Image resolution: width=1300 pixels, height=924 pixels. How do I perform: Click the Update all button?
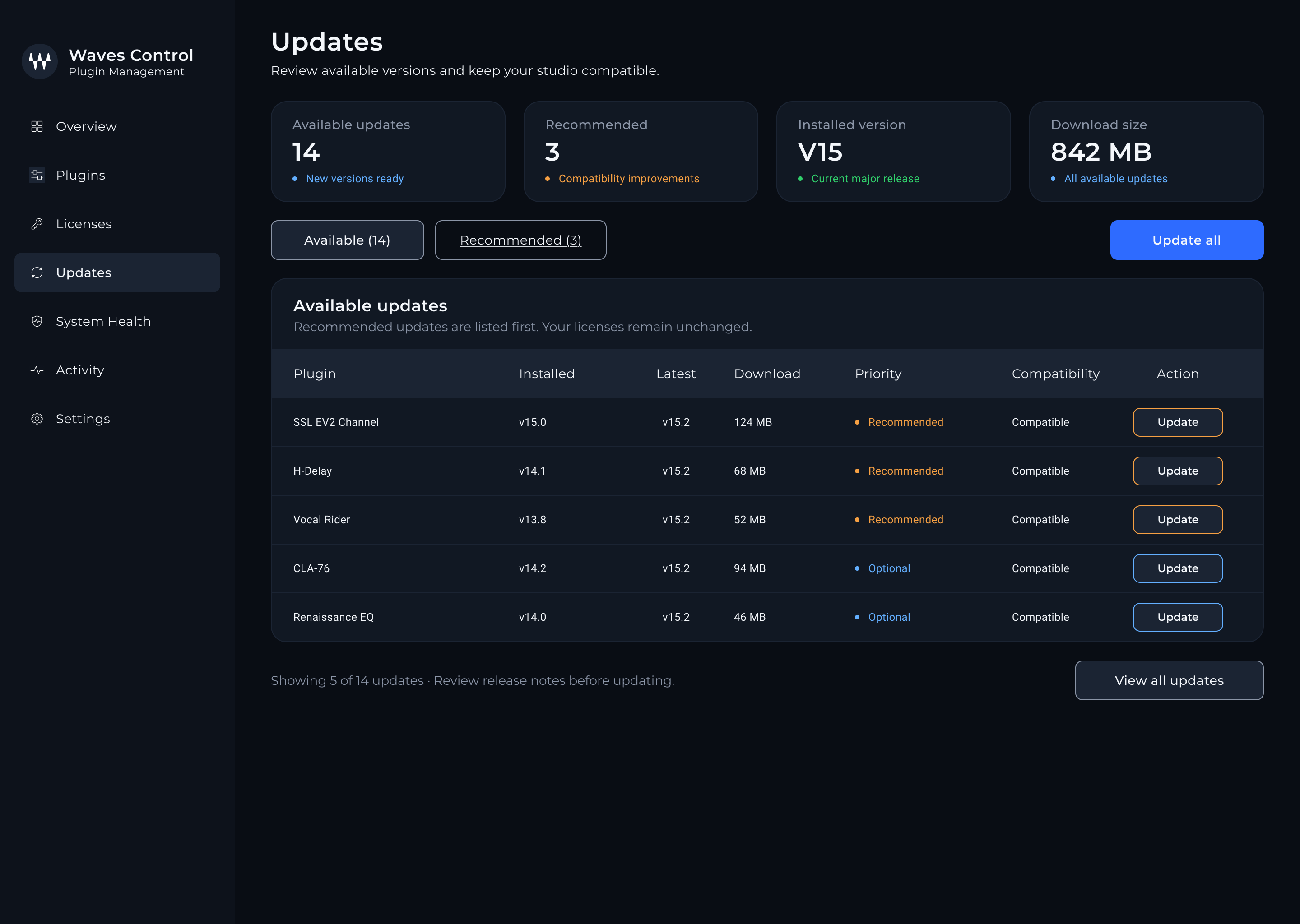(x=1187, y=240)
